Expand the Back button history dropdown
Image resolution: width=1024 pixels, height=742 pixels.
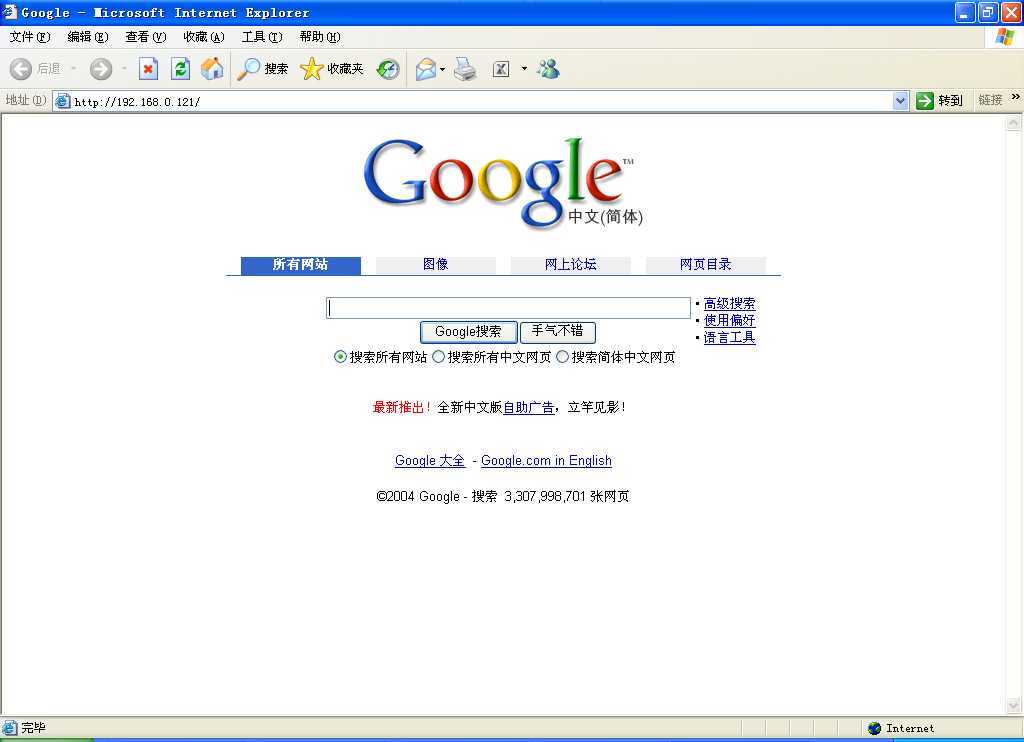(x=73, y=69)
